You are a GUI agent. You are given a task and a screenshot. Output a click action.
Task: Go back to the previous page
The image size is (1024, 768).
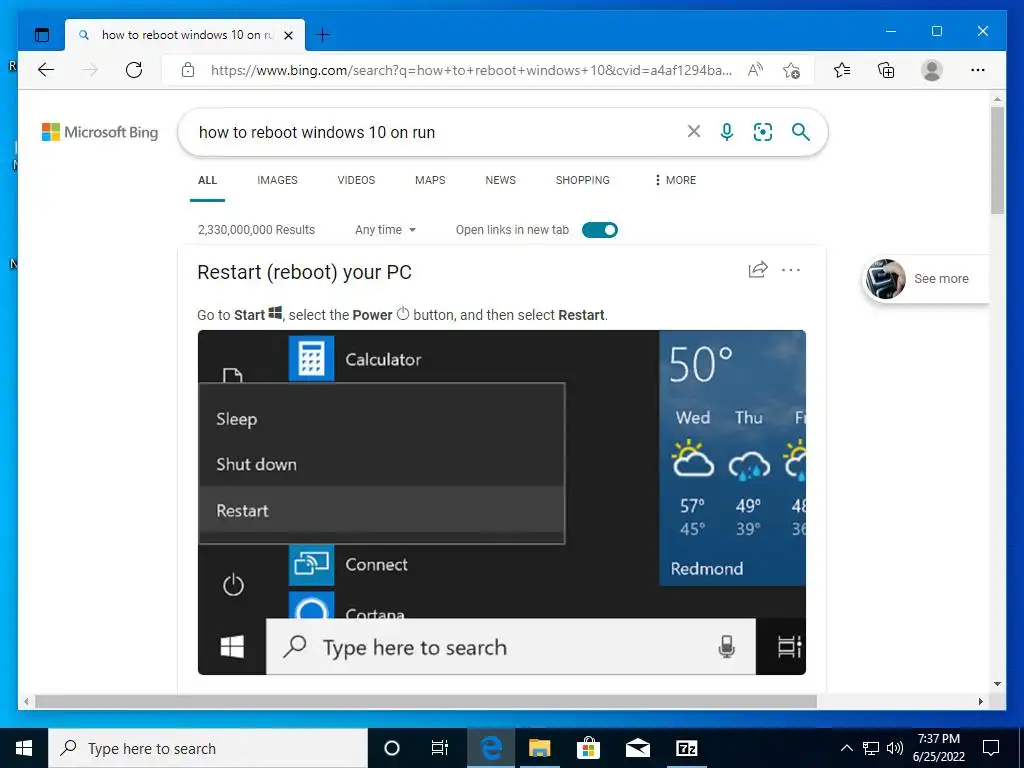(x=46, y=70)
